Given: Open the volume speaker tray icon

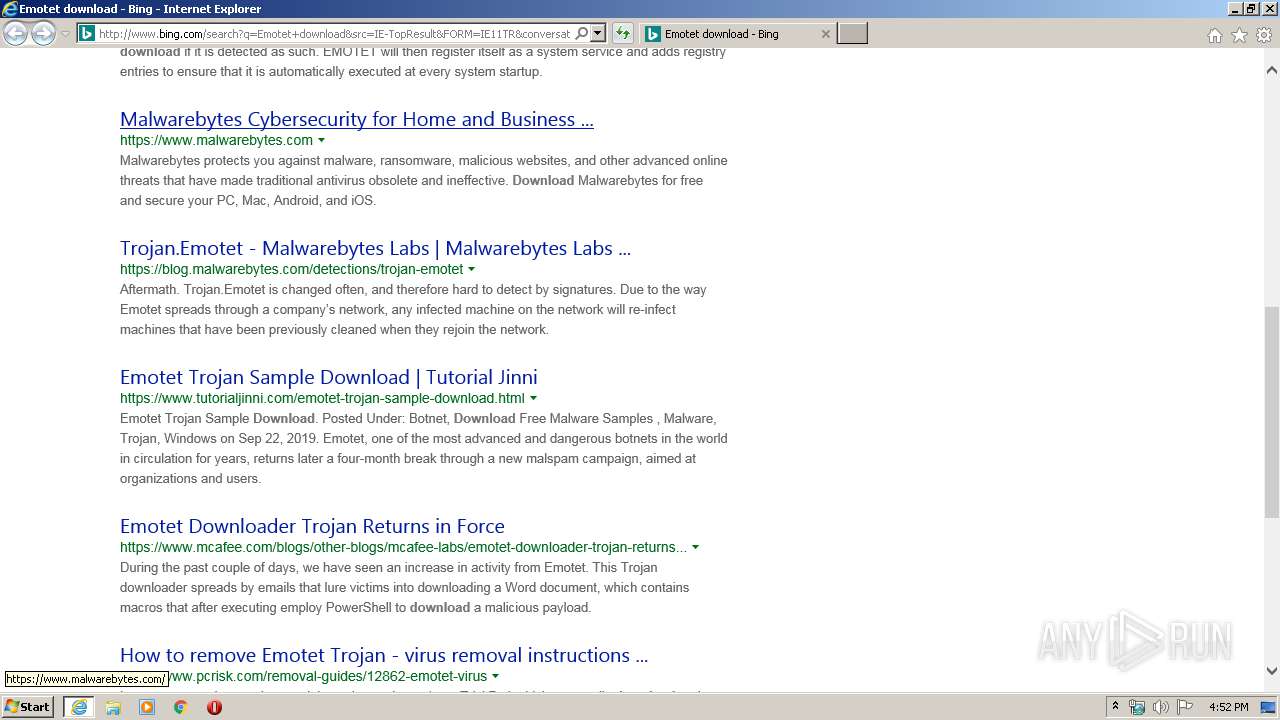Looking at the screenshot, I should [x=1161, y=707].
